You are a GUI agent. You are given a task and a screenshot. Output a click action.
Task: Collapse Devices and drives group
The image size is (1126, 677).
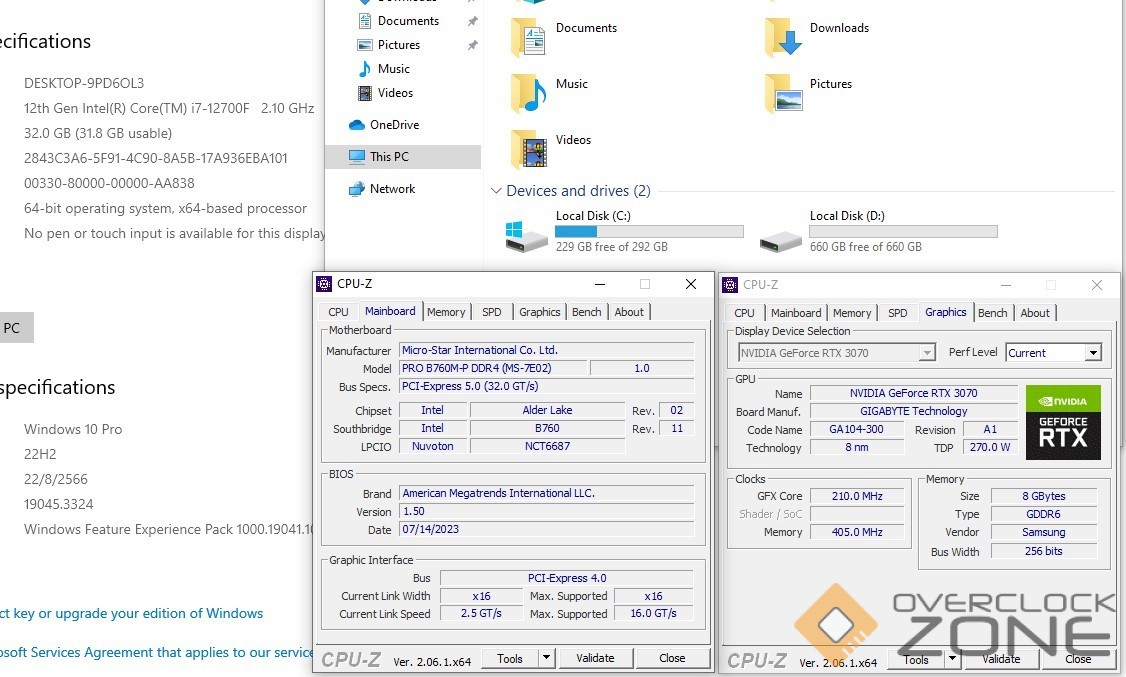tap(495, 191)
